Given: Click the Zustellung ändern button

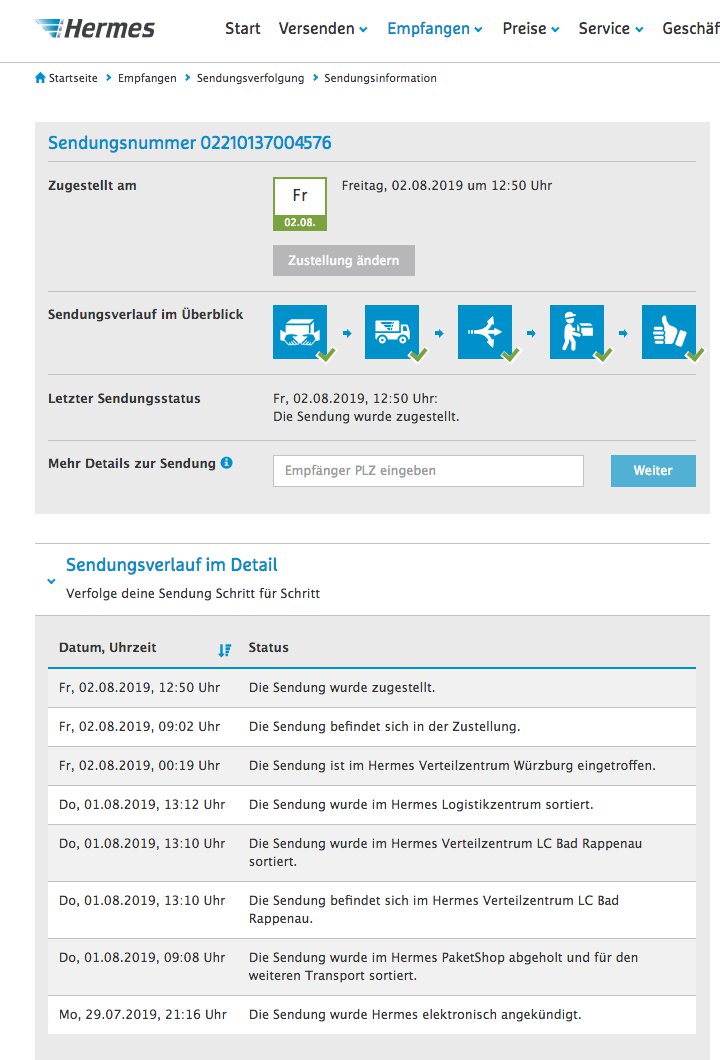Looking at the screenshot, I should 344,260.
